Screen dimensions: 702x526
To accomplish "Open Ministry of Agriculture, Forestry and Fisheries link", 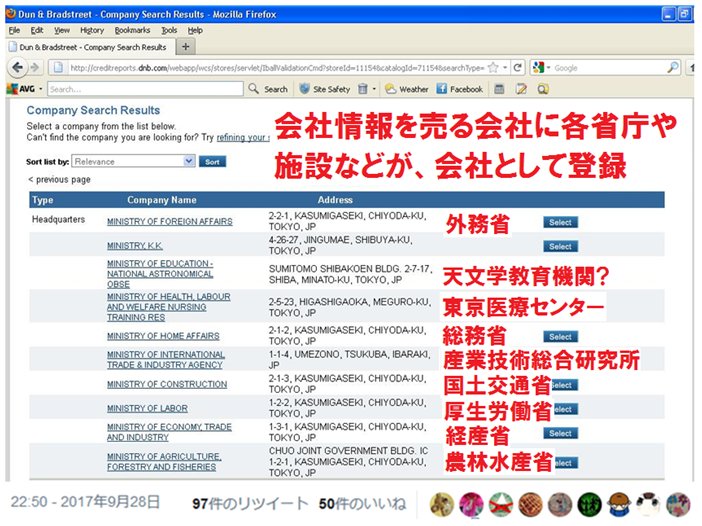I will 164,462.
